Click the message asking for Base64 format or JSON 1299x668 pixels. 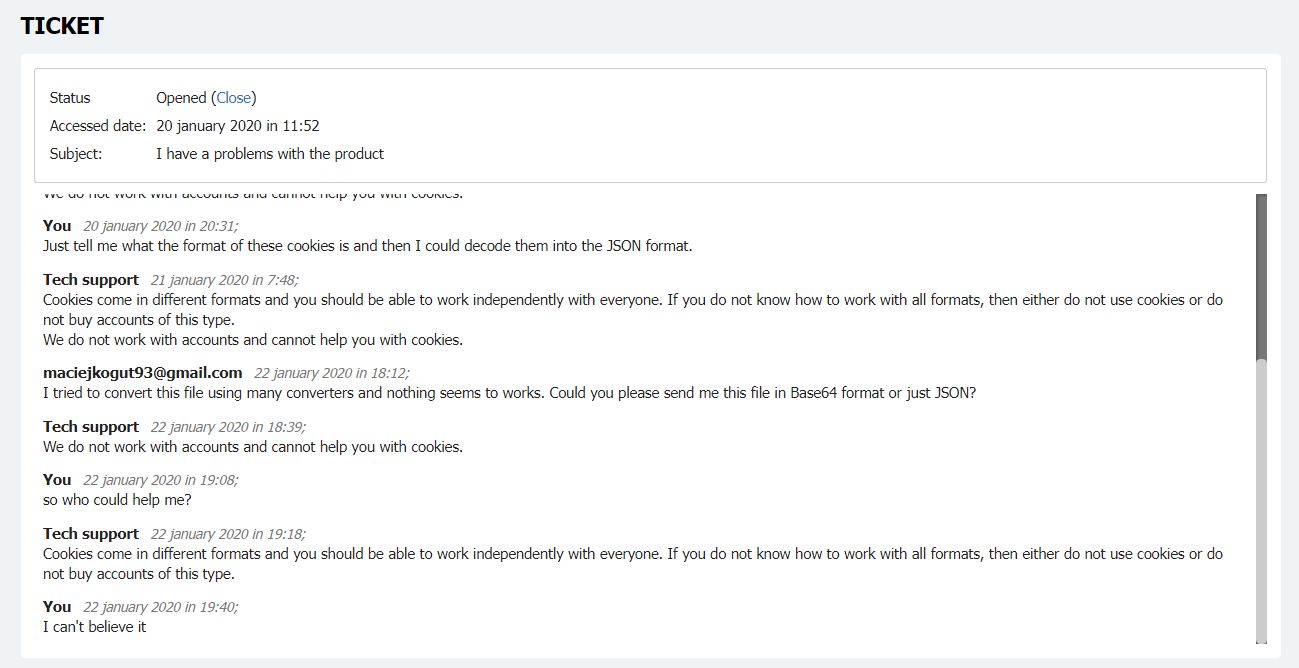pos(509,393)
